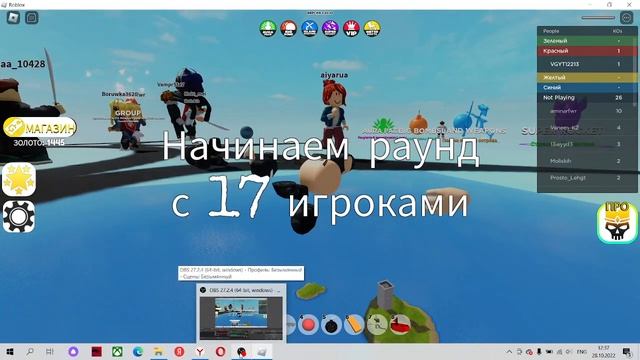This screenshot has height=360, width=640.
Task: Click the purple super pass icon
Action: [330, 29]
